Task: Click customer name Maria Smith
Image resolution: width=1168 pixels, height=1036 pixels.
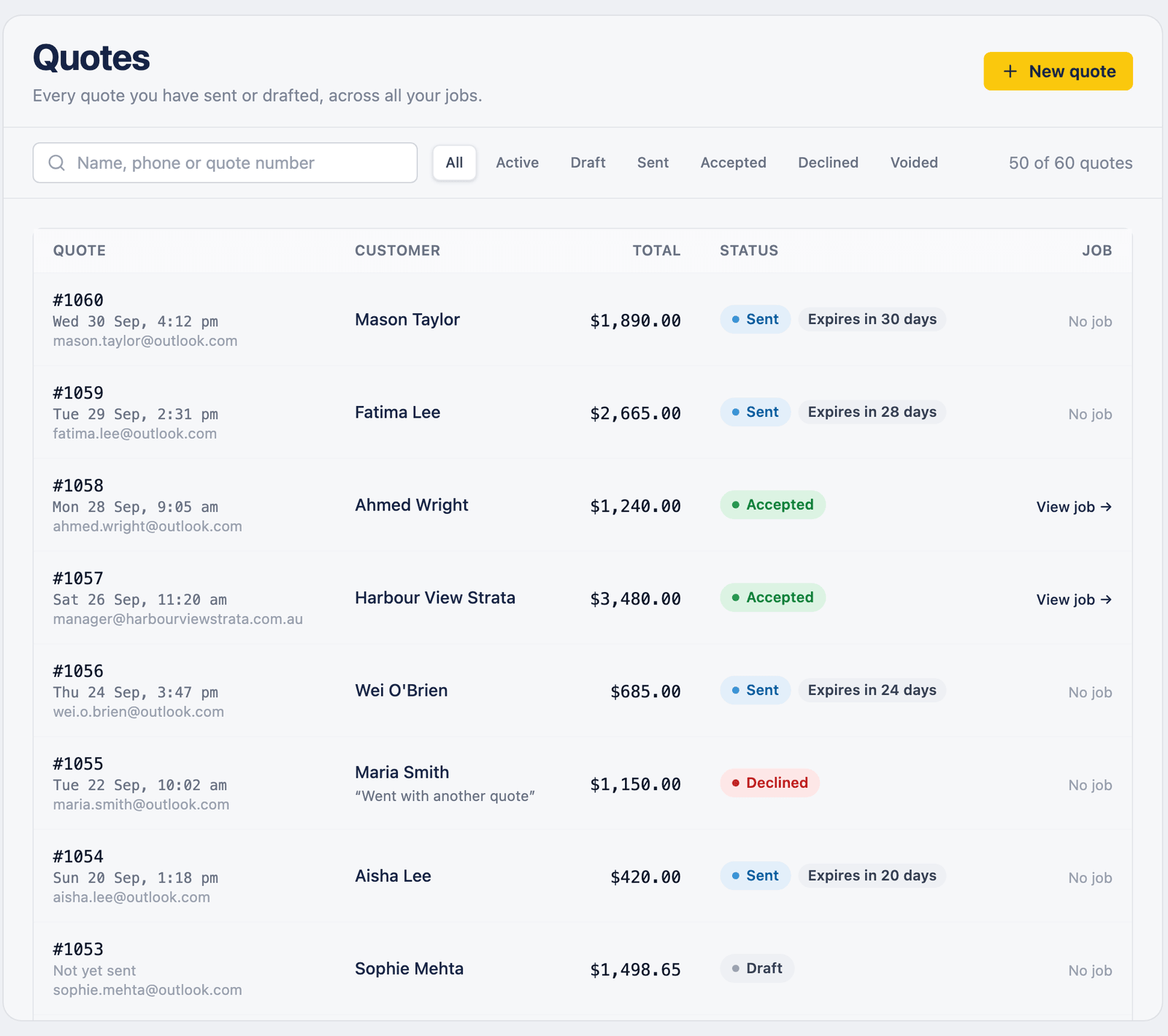Action: click(402, 772)
